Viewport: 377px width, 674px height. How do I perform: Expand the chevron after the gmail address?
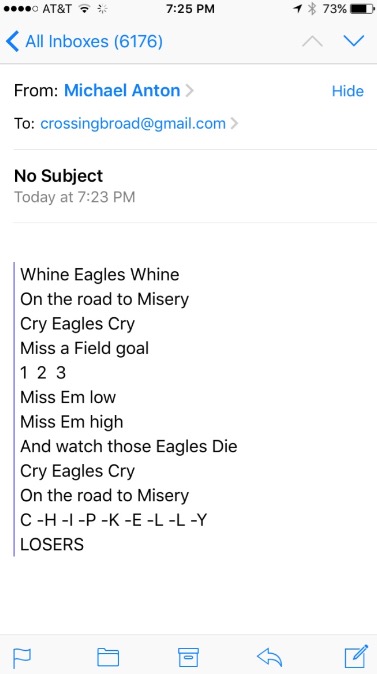(234, 124)
